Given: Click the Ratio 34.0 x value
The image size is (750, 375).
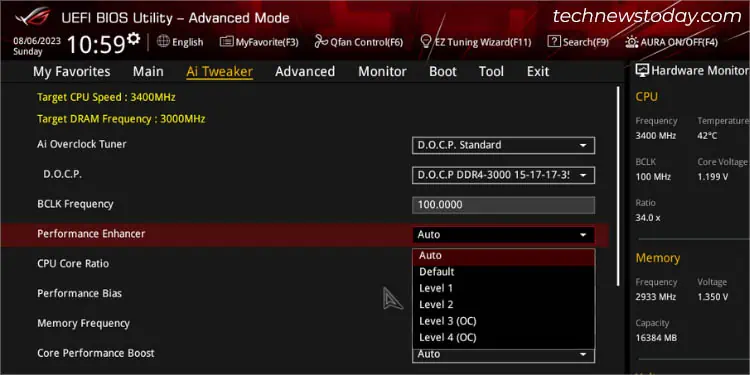Looking at the screenshot, I should (648, 218).
